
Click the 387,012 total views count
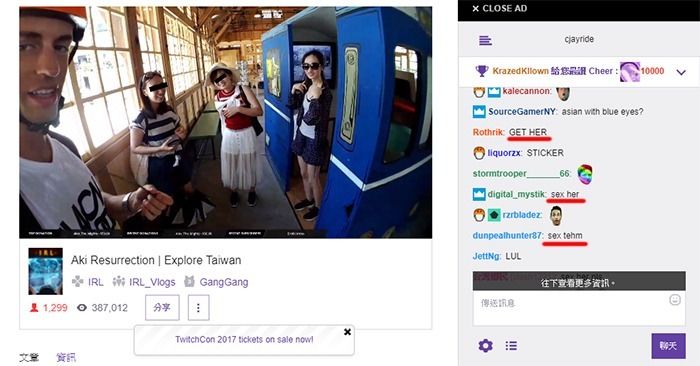(x=109, y=308)
